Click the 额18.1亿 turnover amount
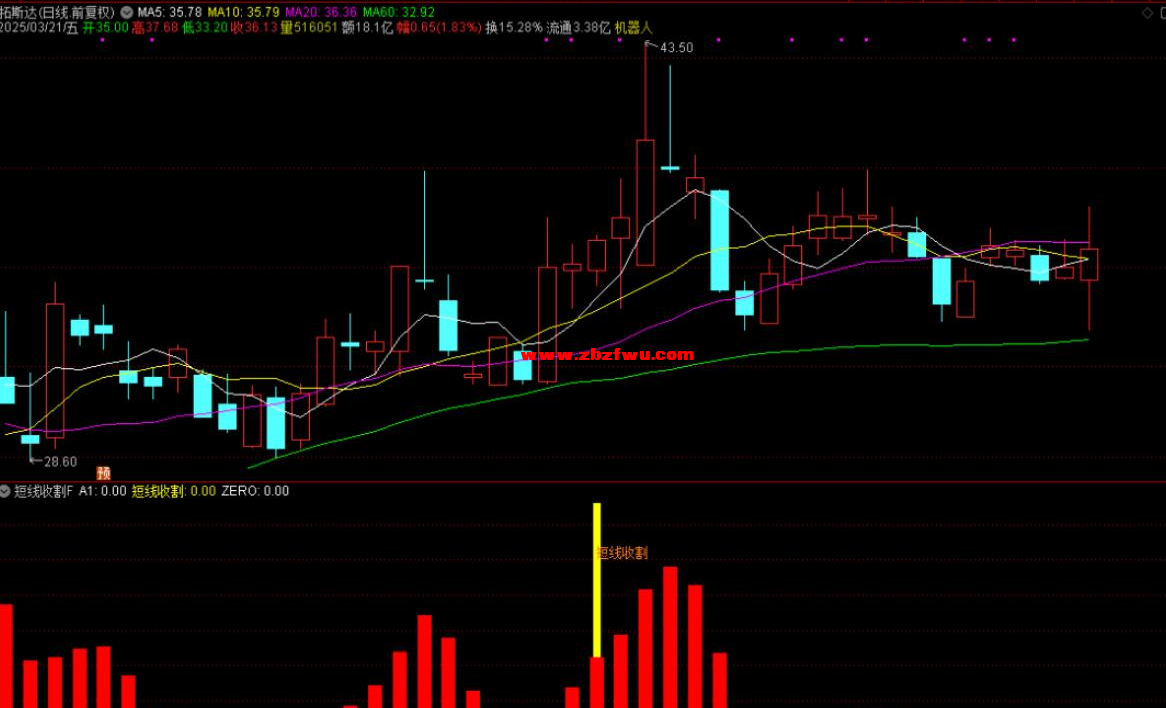This screenshot has height=708, width=1166. [367, 28]
